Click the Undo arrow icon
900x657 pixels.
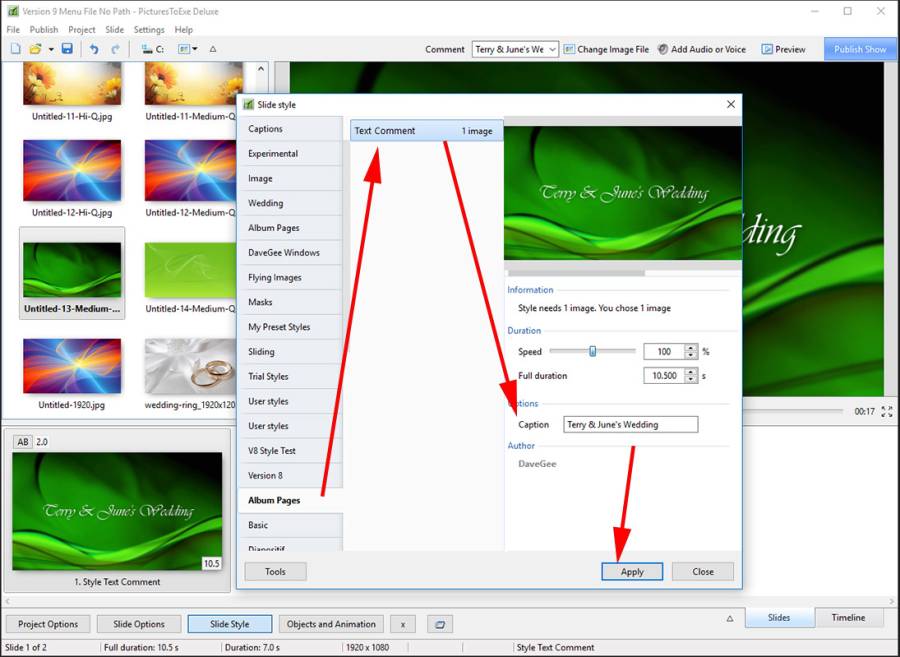[93, 49]
